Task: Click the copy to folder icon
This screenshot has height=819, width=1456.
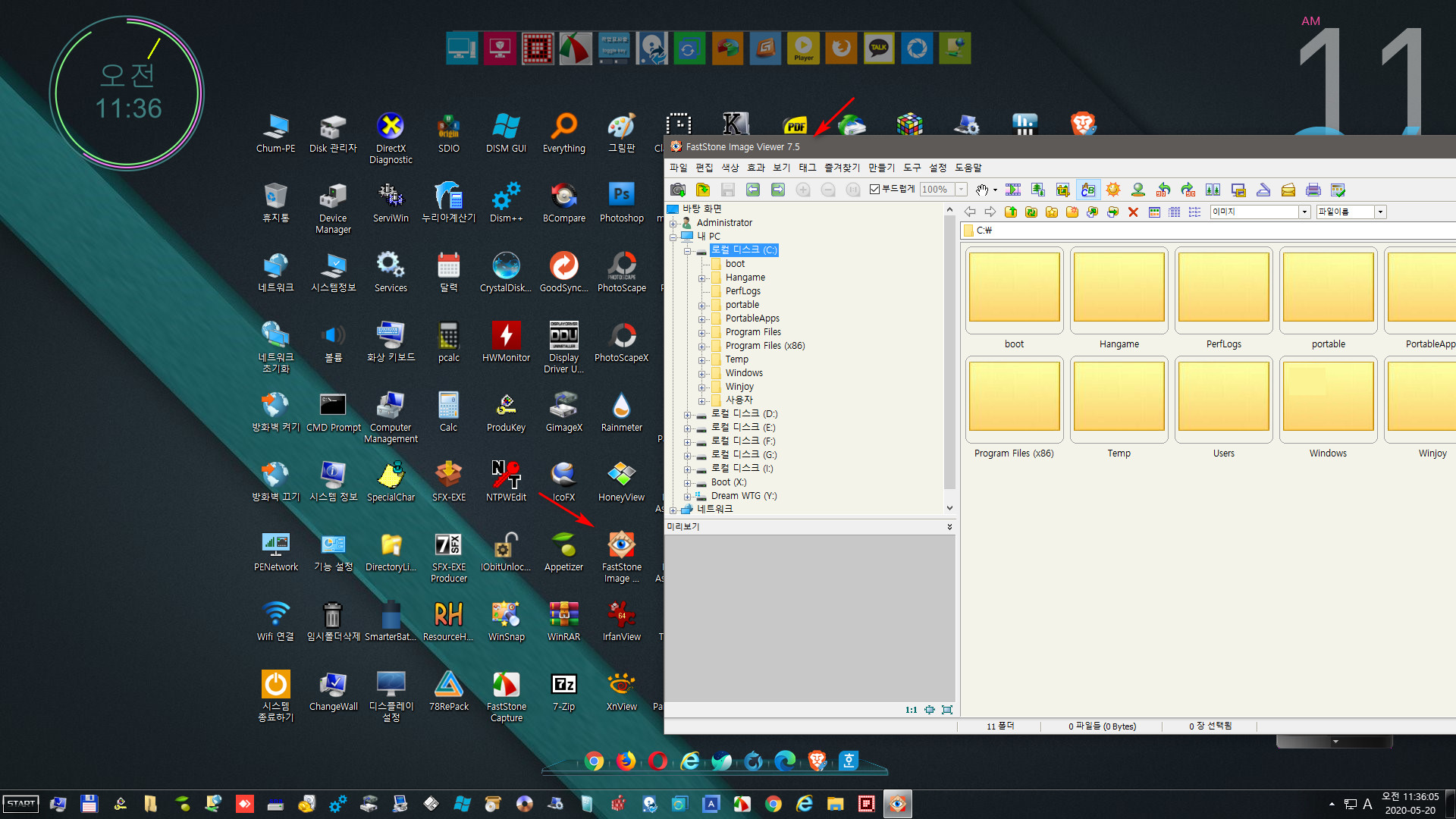Action: 1093,212
